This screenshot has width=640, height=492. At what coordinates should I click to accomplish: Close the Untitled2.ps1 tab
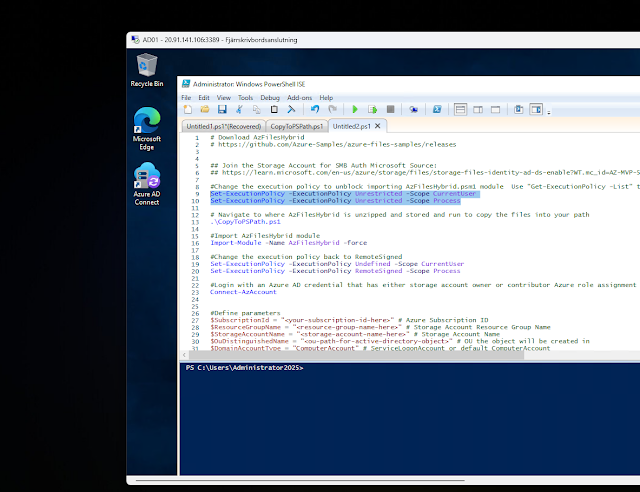(x=378, y=126)
